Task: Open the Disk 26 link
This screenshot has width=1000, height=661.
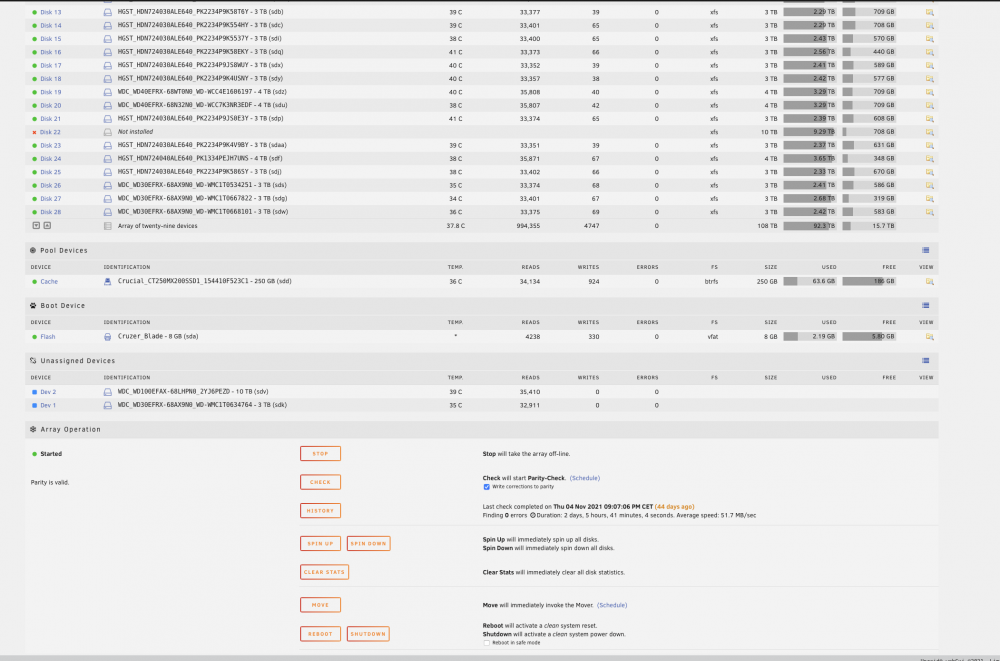Action: click(x=51, y=185)
